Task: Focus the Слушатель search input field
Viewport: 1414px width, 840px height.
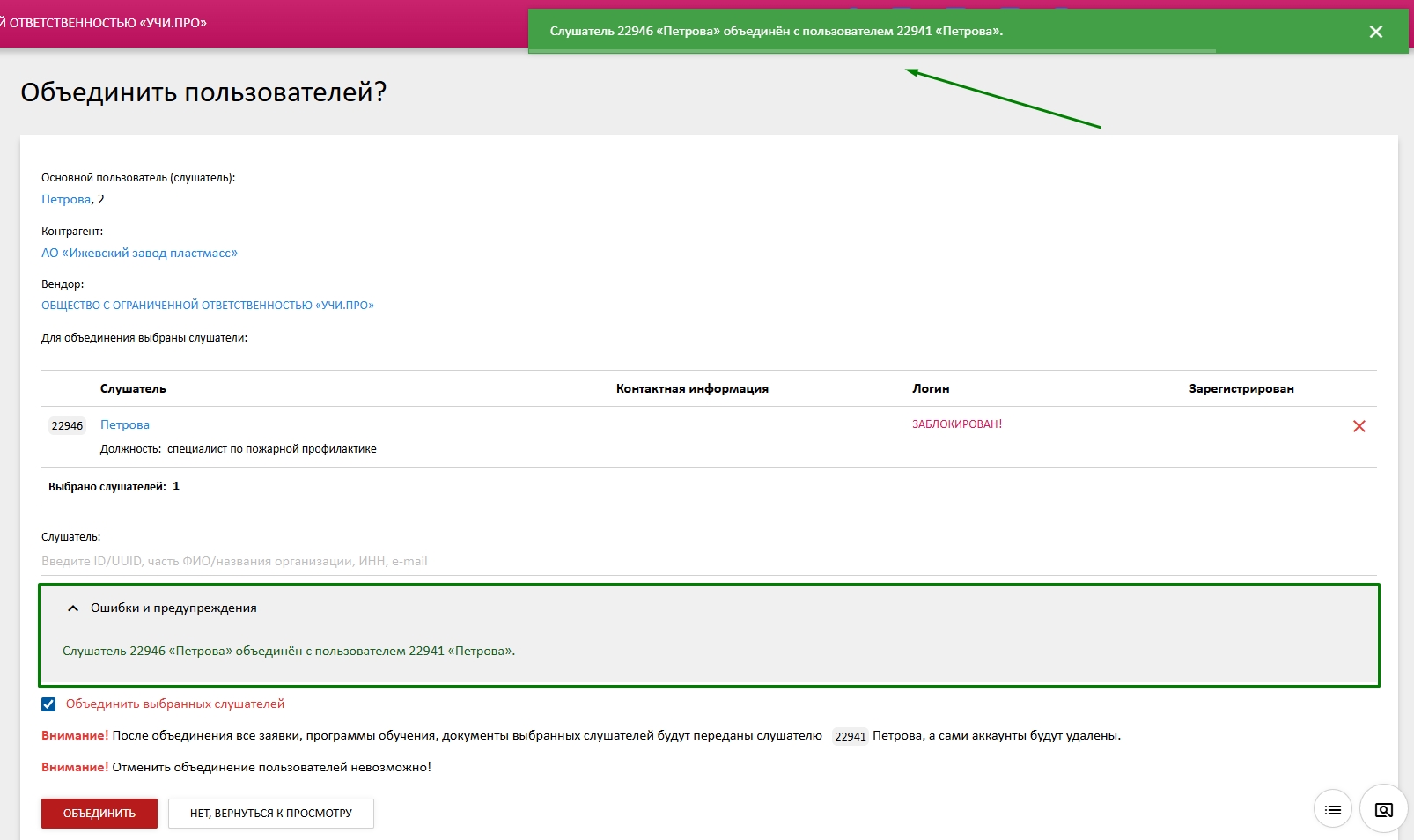Action: point(709,561)
